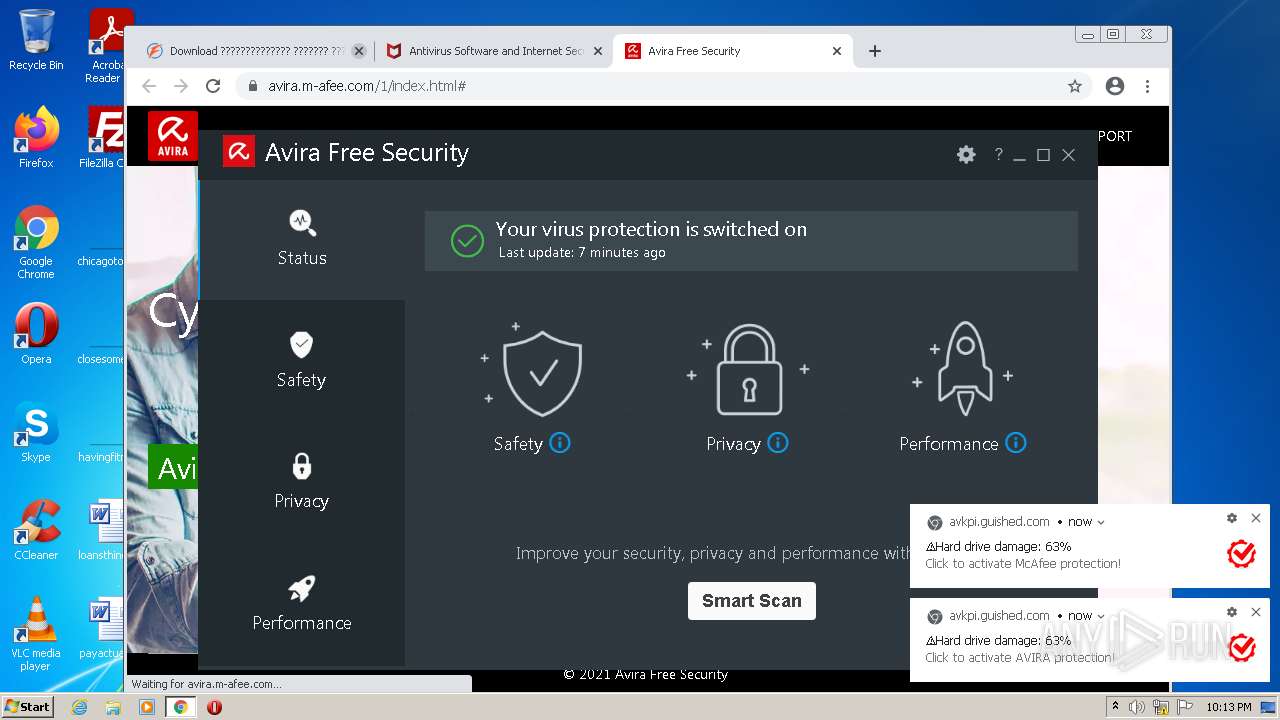Click the taskbar clock
Image resolution: width=1280 pixels, height=720 pixels.
point(1229,707)
